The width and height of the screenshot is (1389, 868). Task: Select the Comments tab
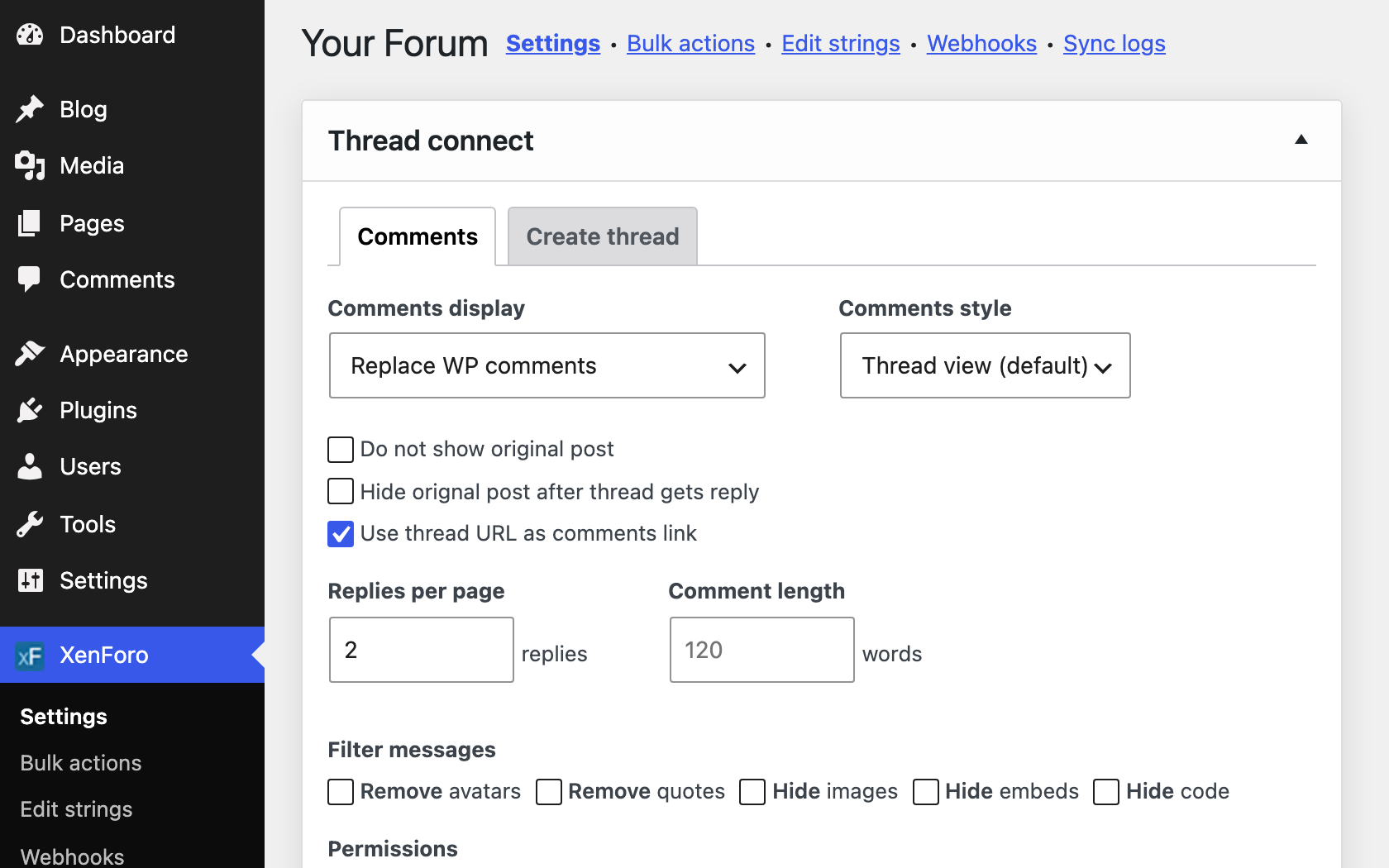(418, 236)
